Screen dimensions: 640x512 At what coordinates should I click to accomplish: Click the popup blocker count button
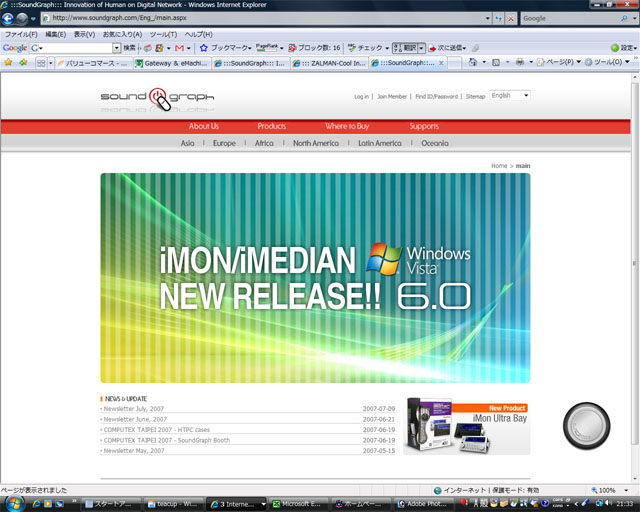[314, 48]
